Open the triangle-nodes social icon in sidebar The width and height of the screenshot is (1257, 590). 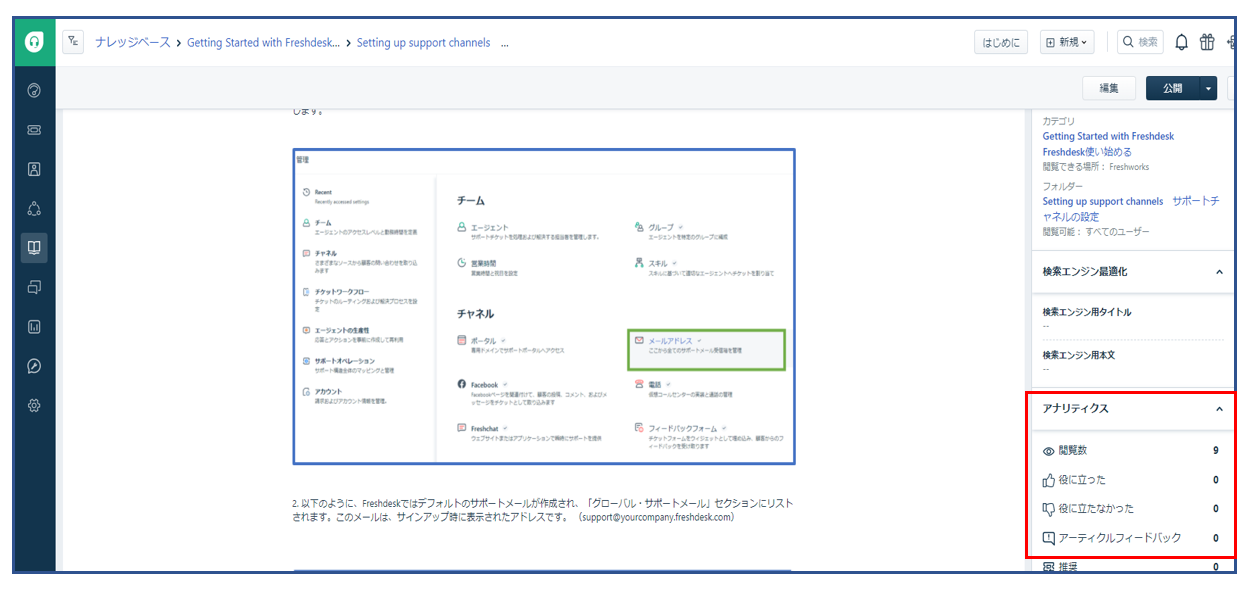[x=34, y=208]
